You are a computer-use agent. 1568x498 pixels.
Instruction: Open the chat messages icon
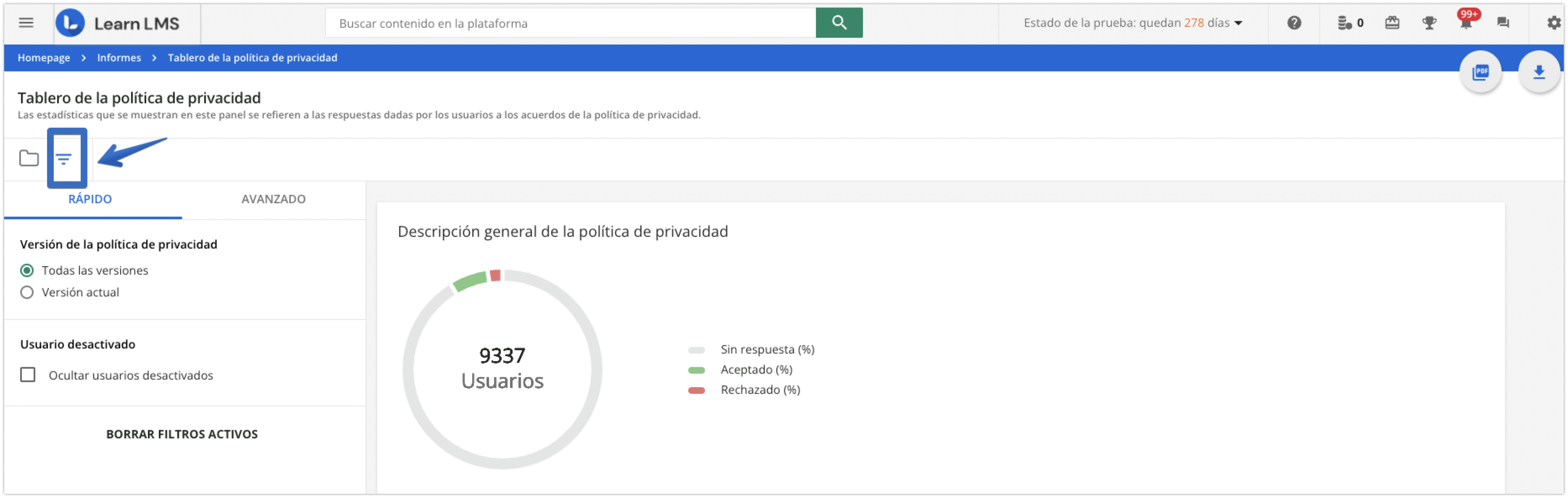(1503, 23)
